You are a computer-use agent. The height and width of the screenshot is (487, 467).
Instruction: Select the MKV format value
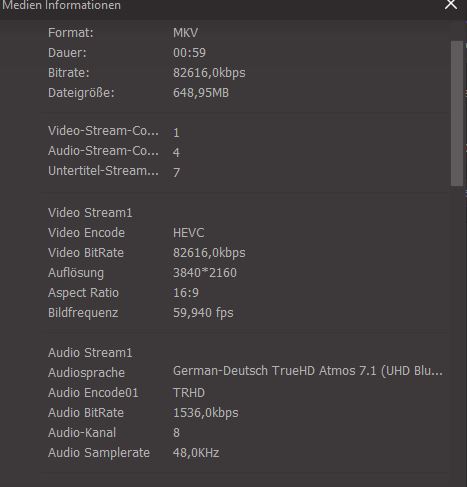point(185,33)
